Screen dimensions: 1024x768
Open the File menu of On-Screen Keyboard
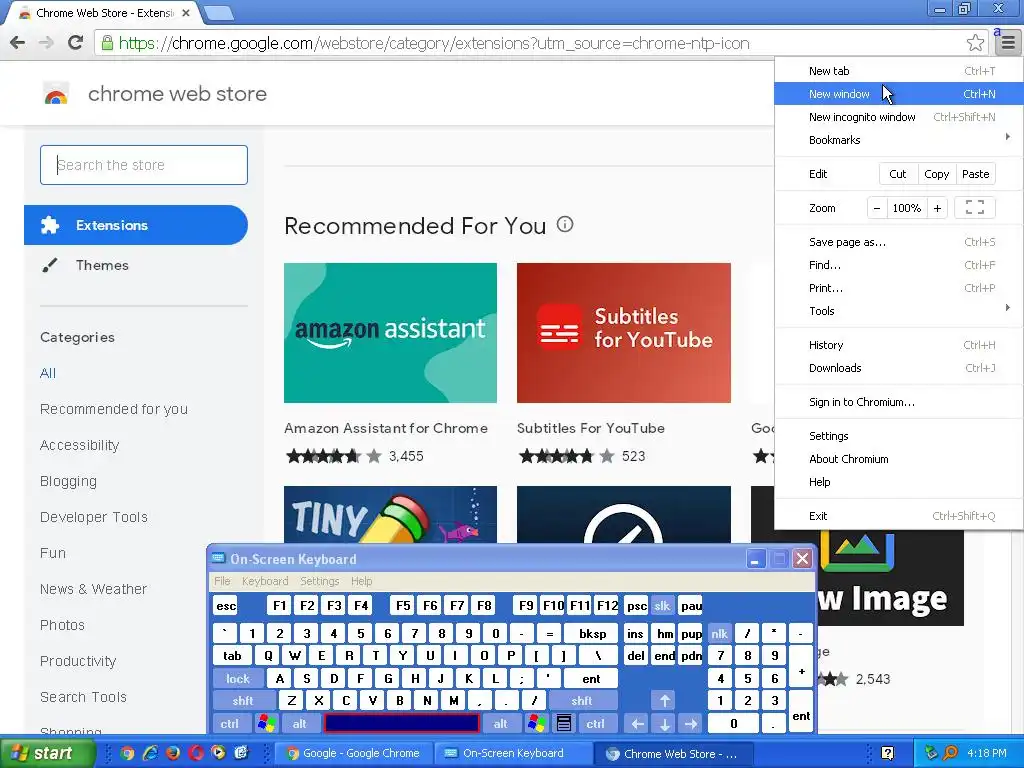tap(222, 581)
